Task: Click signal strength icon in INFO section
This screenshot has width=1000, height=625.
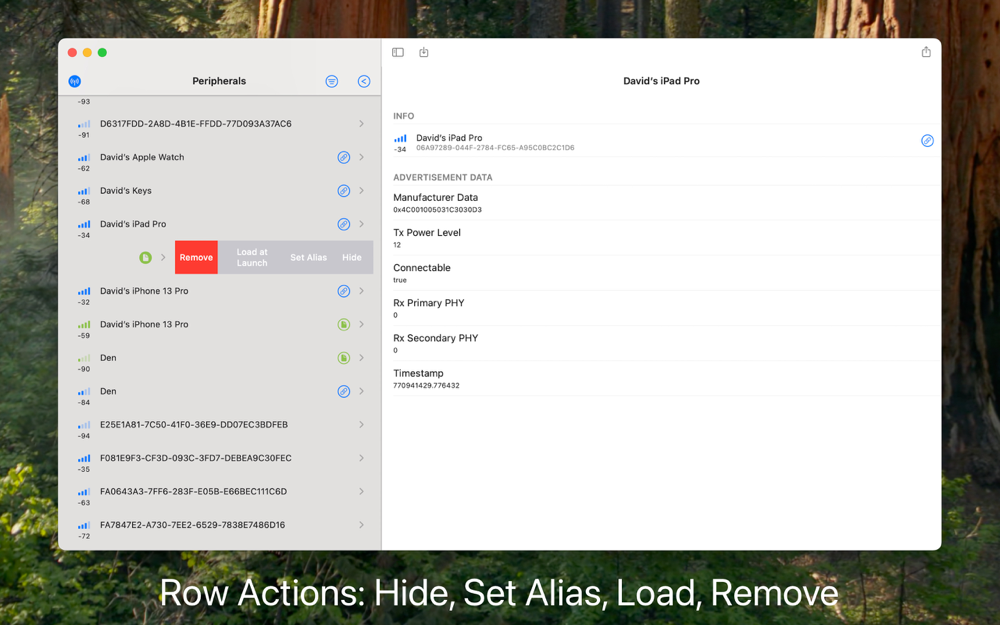Action: 401,138
